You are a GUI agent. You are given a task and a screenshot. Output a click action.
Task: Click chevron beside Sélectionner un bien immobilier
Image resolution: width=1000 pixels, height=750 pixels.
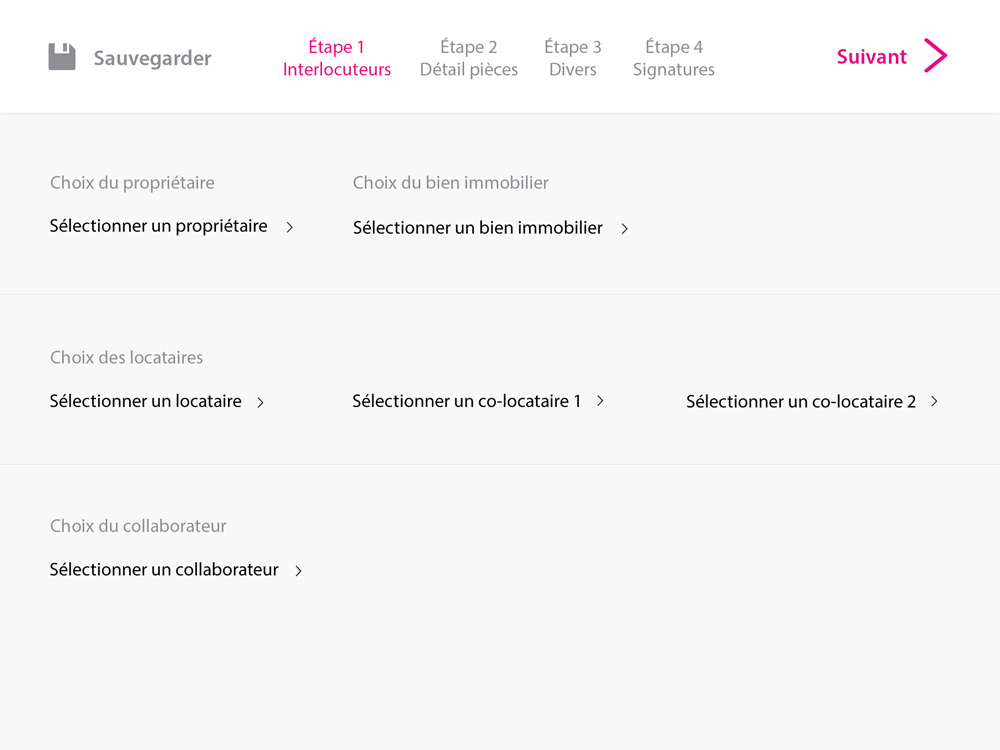pos(625,228)
